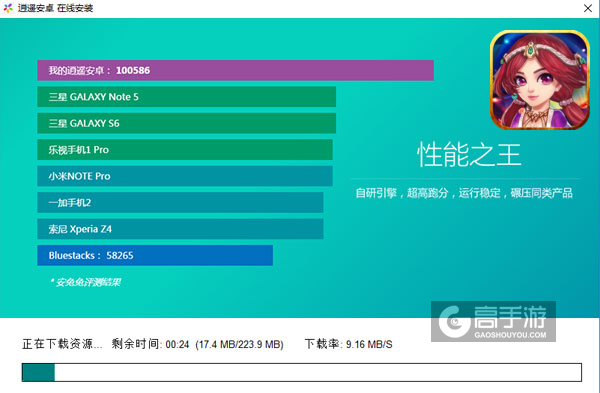Click the 17.4 MB/223.9 MB size readout
Image resolution: width=600 pixels, height=393 pixels.
(x=240, y=344)
